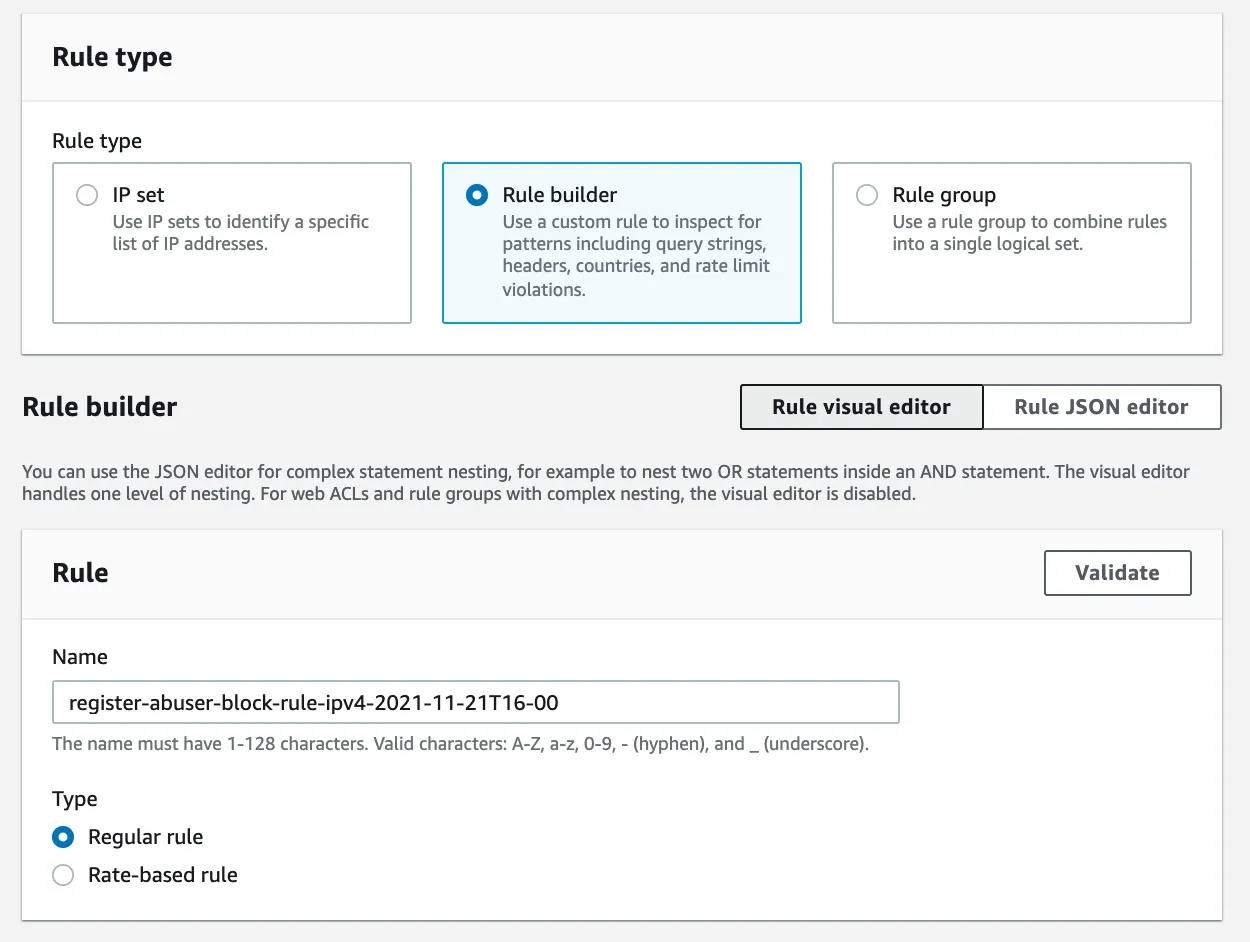The width and height of the screenshot is (1250, 942).
Task: Click the 'Rule' panel heading
Action: click(80, 573)
